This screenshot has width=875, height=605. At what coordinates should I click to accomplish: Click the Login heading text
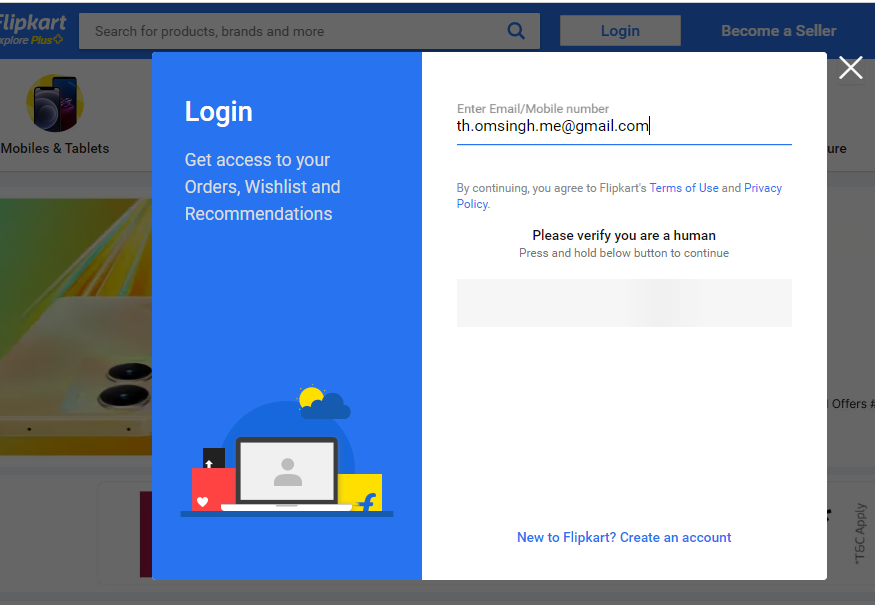pyautogui.click(x=219, y=112)
